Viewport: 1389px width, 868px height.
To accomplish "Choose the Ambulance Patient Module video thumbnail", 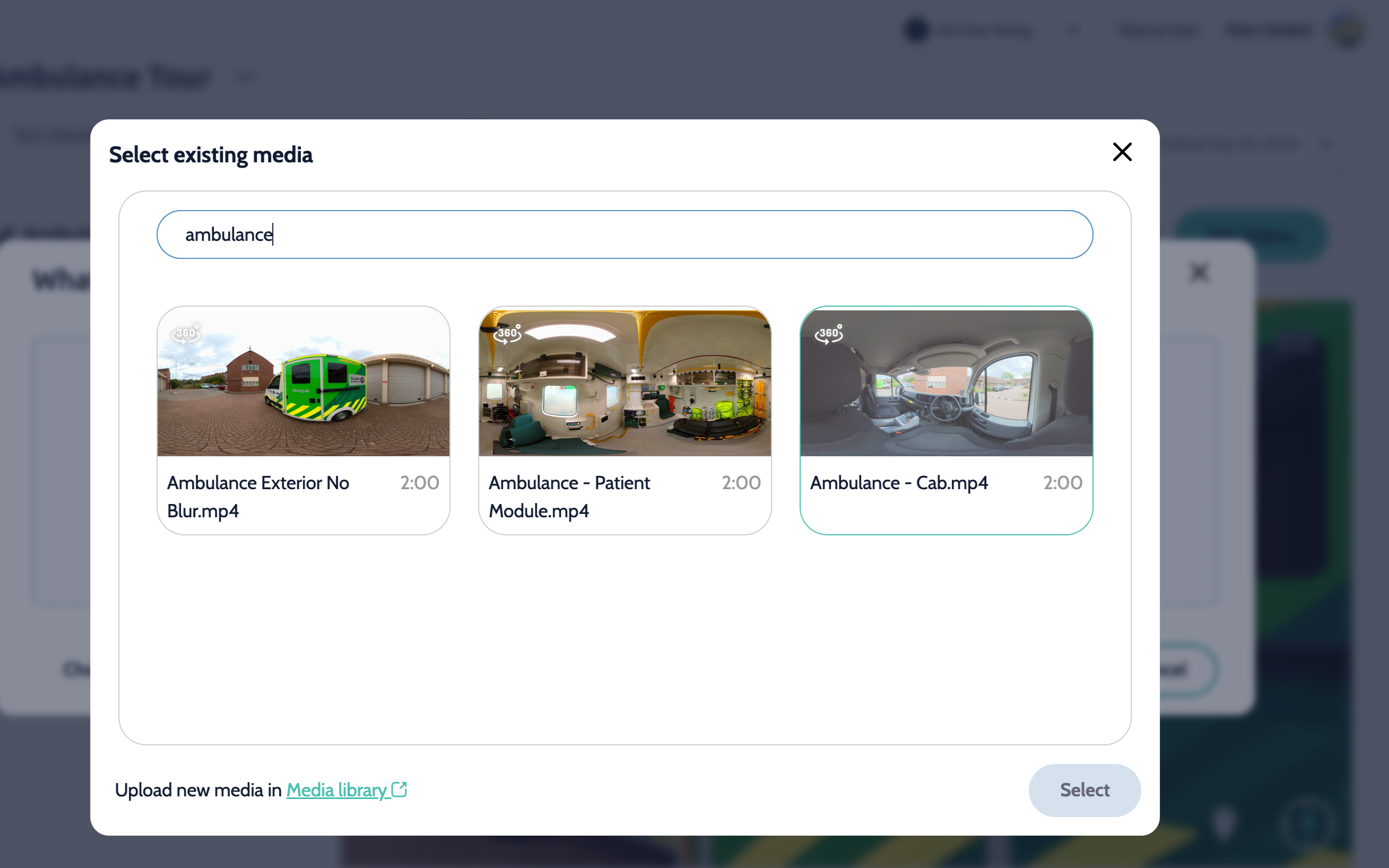I will 624,383.
